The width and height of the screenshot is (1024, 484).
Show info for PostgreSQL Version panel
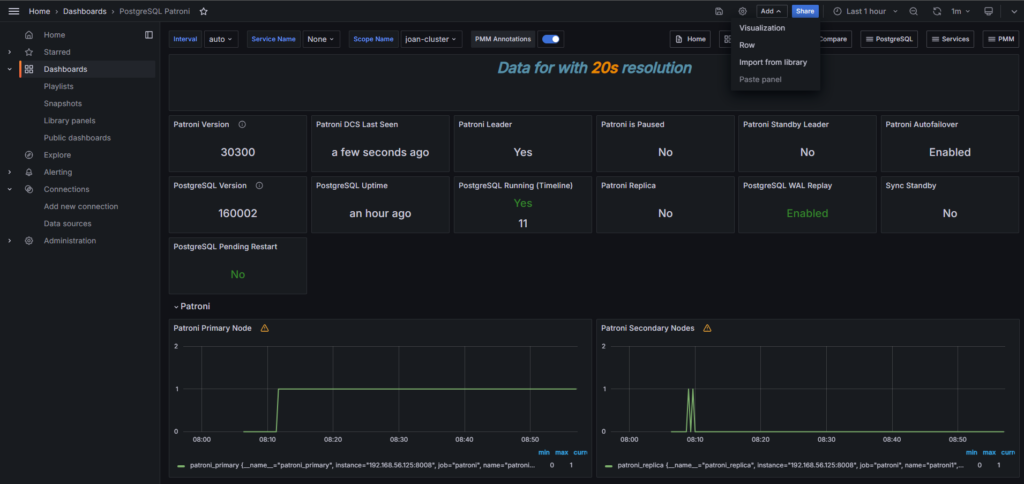[x=259, y=186]
